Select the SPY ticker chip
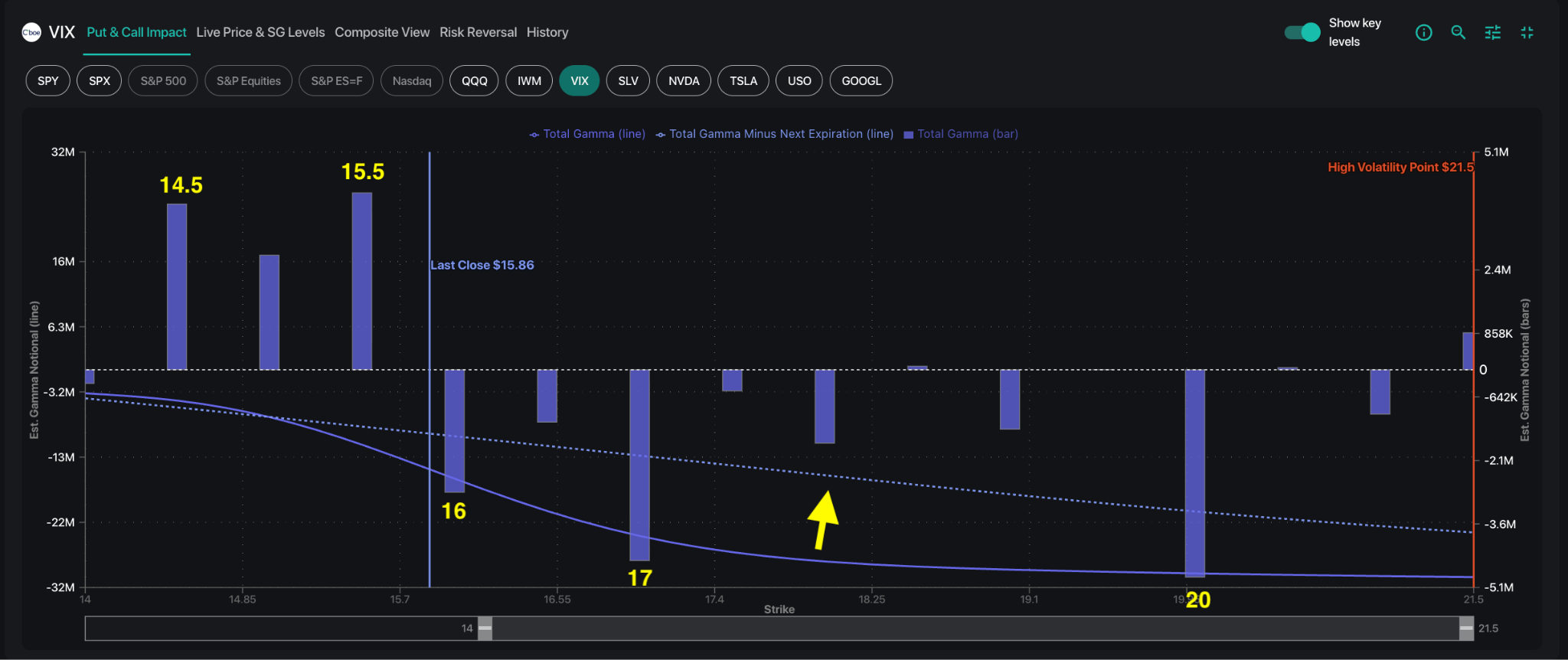 [x=48, y=81]
